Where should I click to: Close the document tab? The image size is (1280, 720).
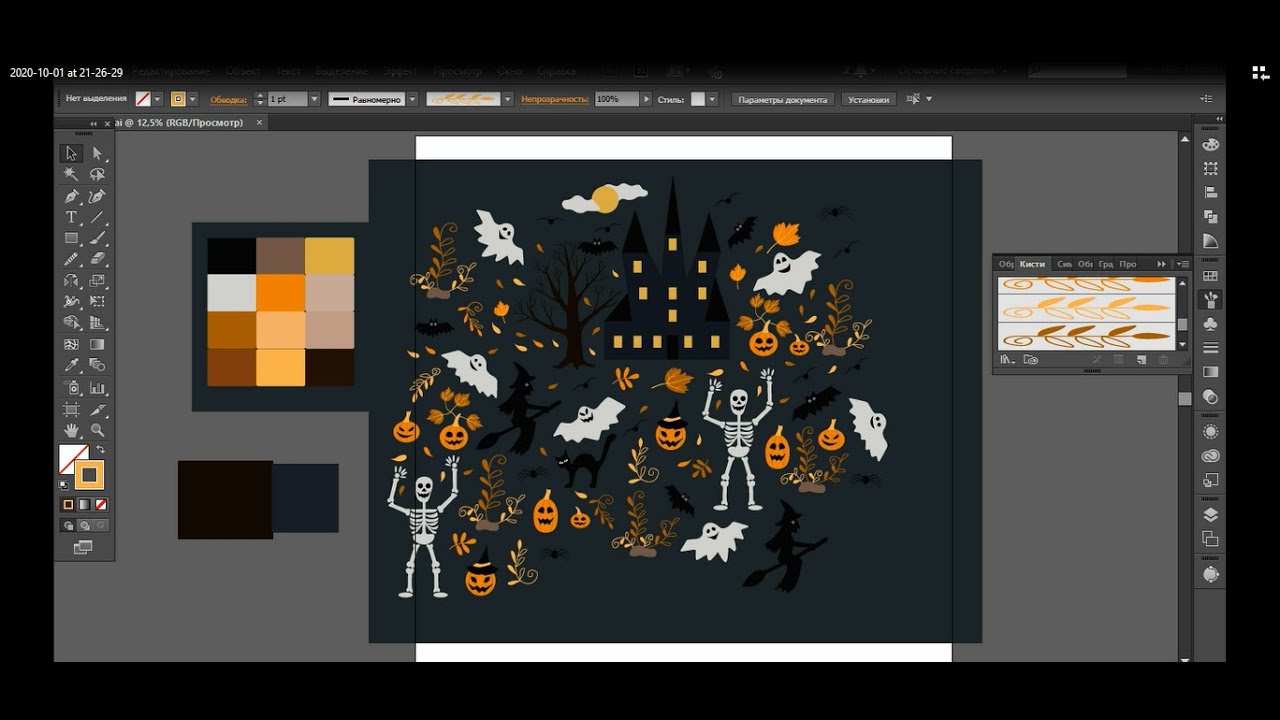coord(260,122)
